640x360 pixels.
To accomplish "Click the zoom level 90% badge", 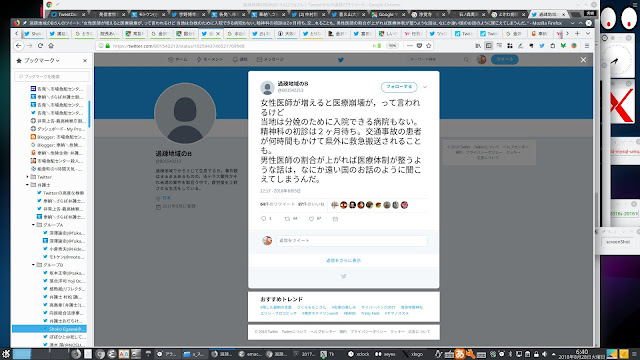I will pyautogui.click(x=392, y=46).
